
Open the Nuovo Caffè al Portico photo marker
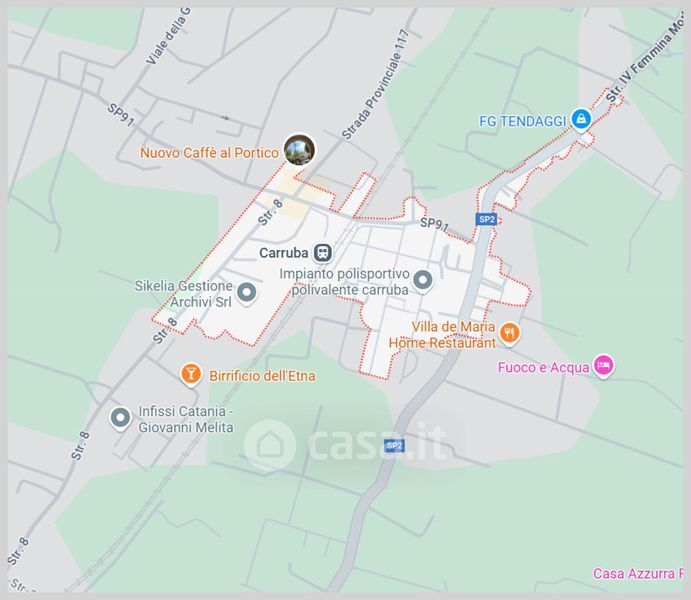coord(299,150)
